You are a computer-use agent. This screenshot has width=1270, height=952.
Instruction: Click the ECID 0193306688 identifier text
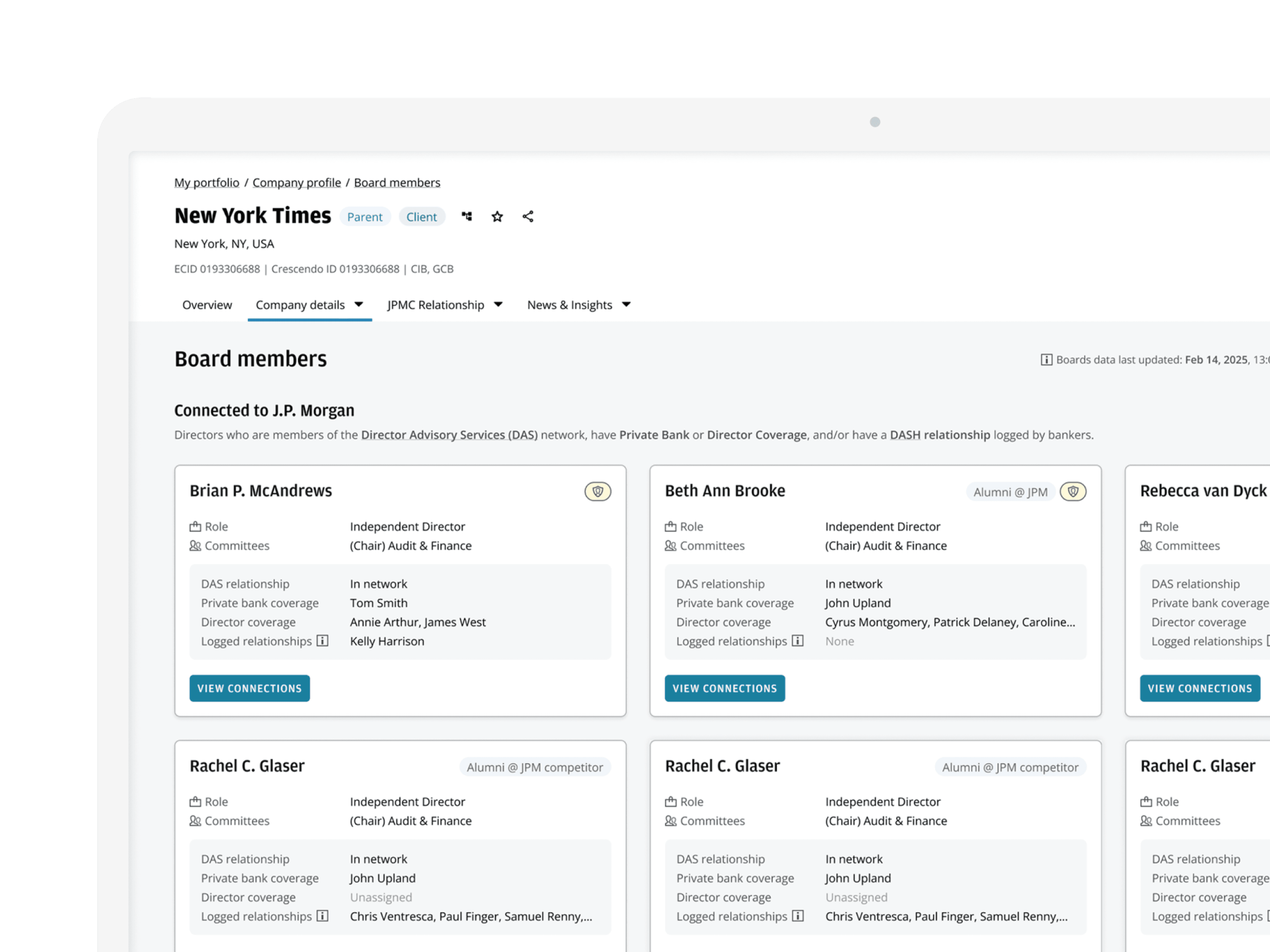pos(217,269)
